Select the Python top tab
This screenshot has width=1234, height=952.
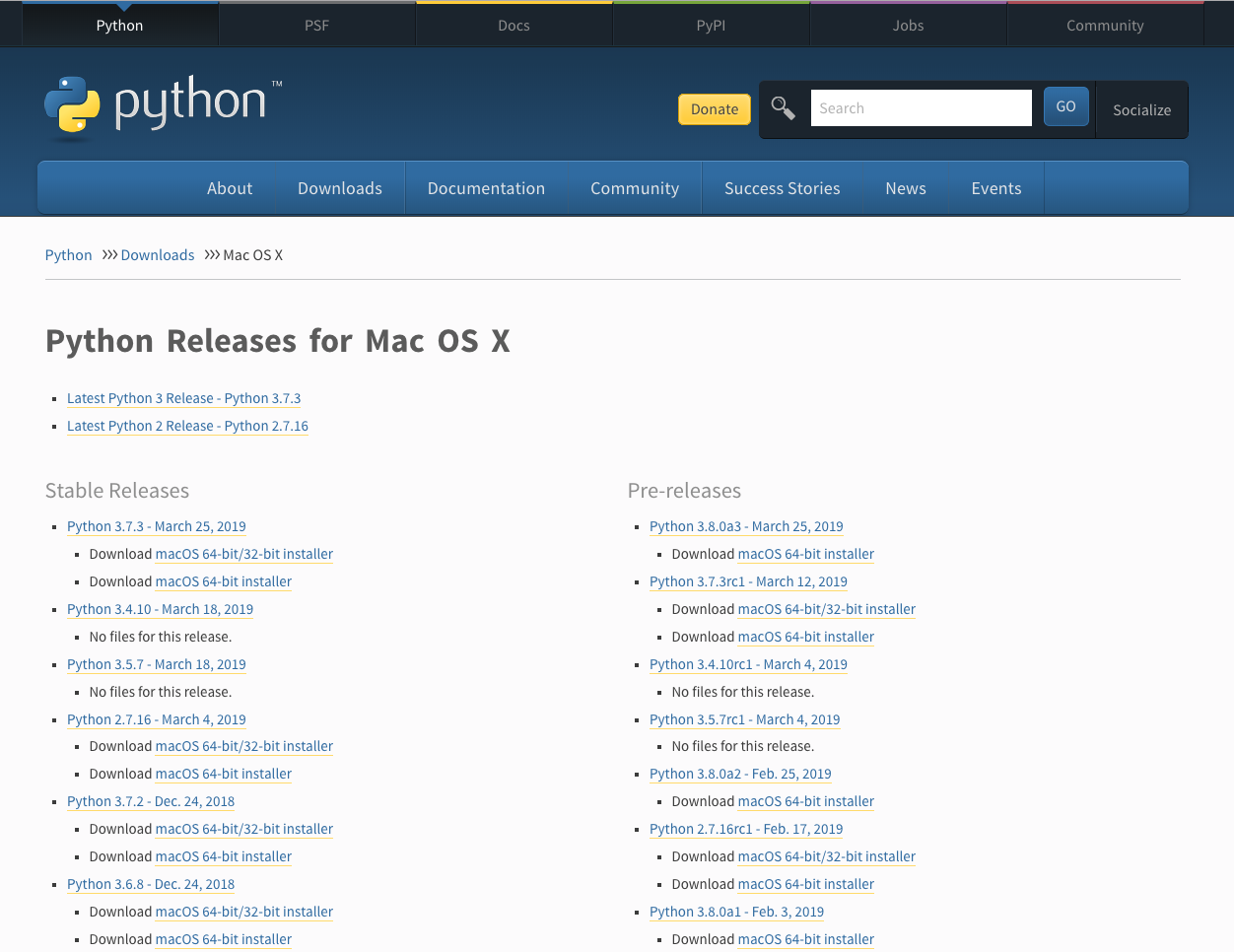click(119, 25)
